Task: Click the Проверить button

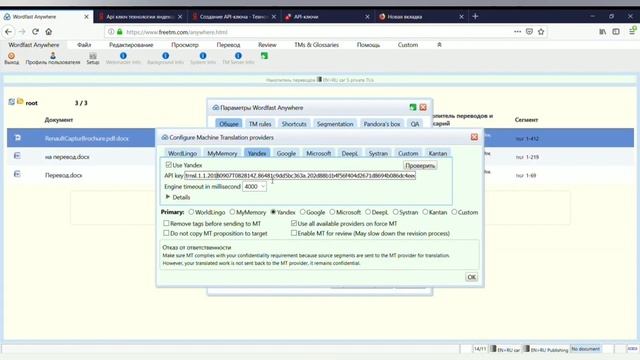Action: point(420,165)
